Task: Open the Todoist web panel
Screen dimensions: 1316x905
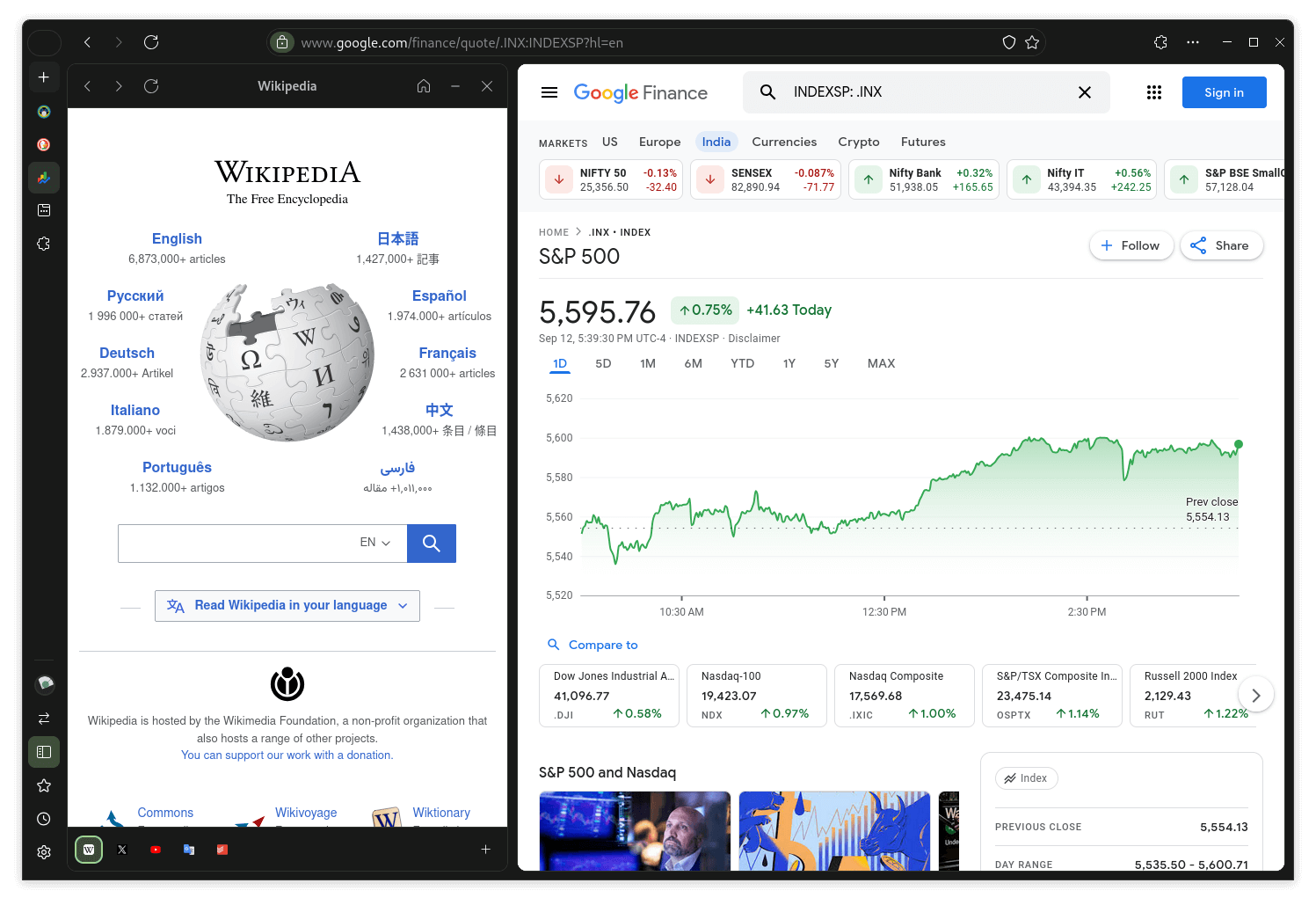Action: [x=222, y=850]
